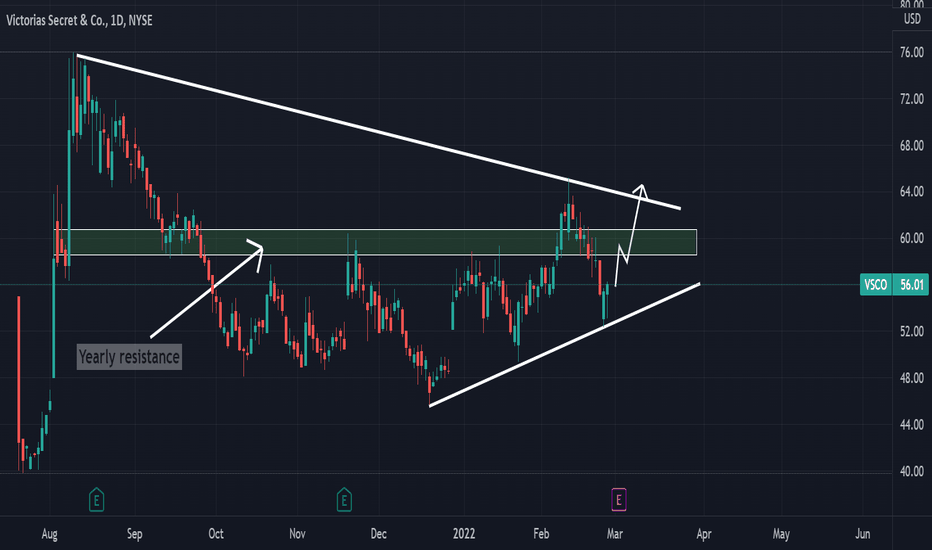Click the first green earnings E marker
932x550 pixels.
click(96, 499)
